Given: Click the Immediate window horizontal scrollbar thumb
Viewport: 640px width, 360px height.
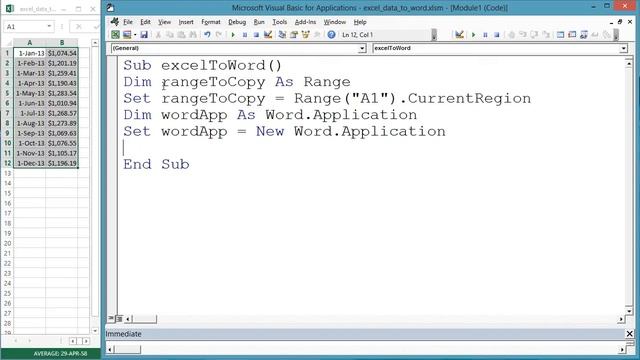Looking at the screenshot, I should (127, 349).
